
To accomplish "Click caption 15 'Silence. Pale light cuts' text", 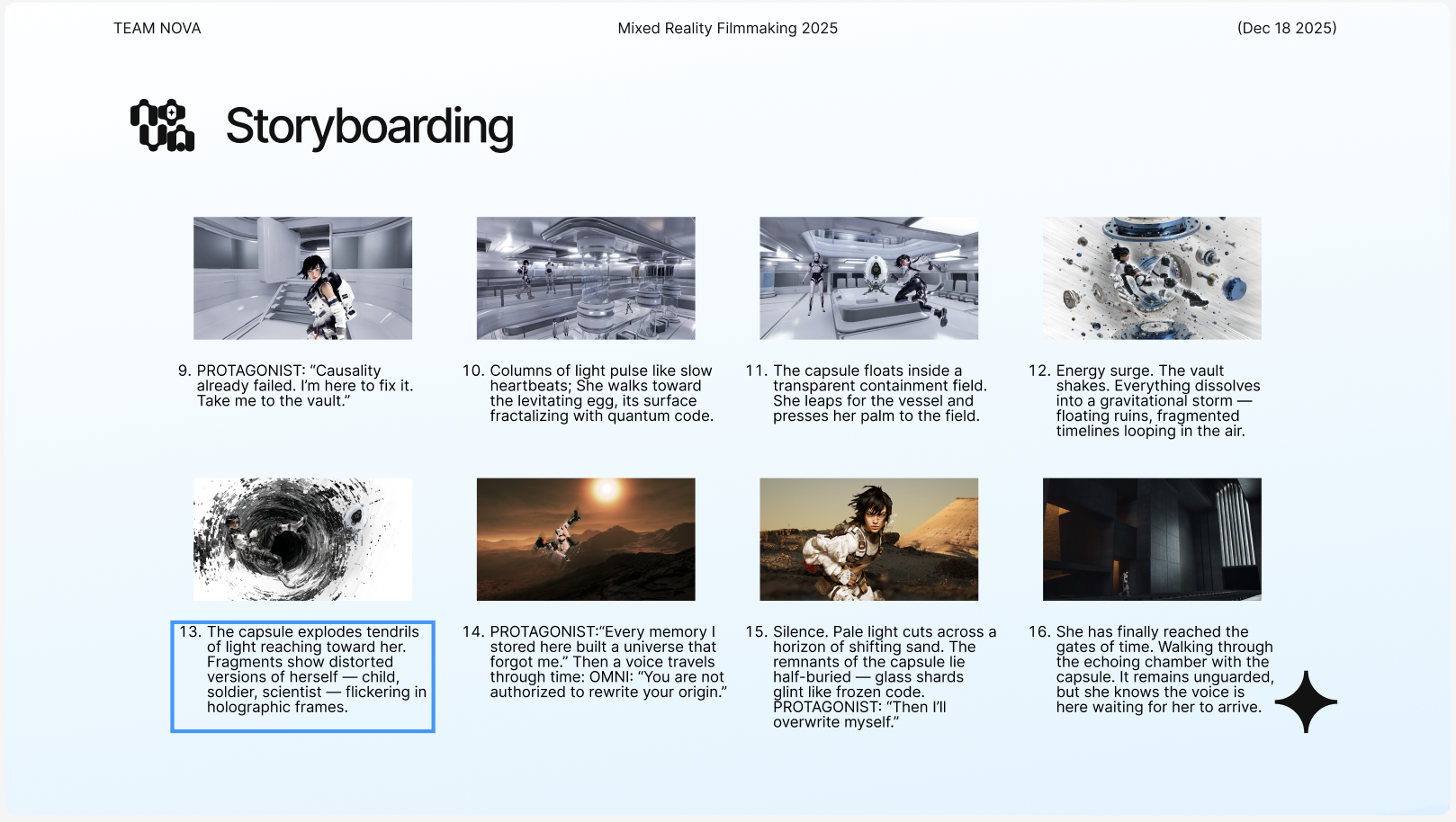I will click(x=871, y=677).
